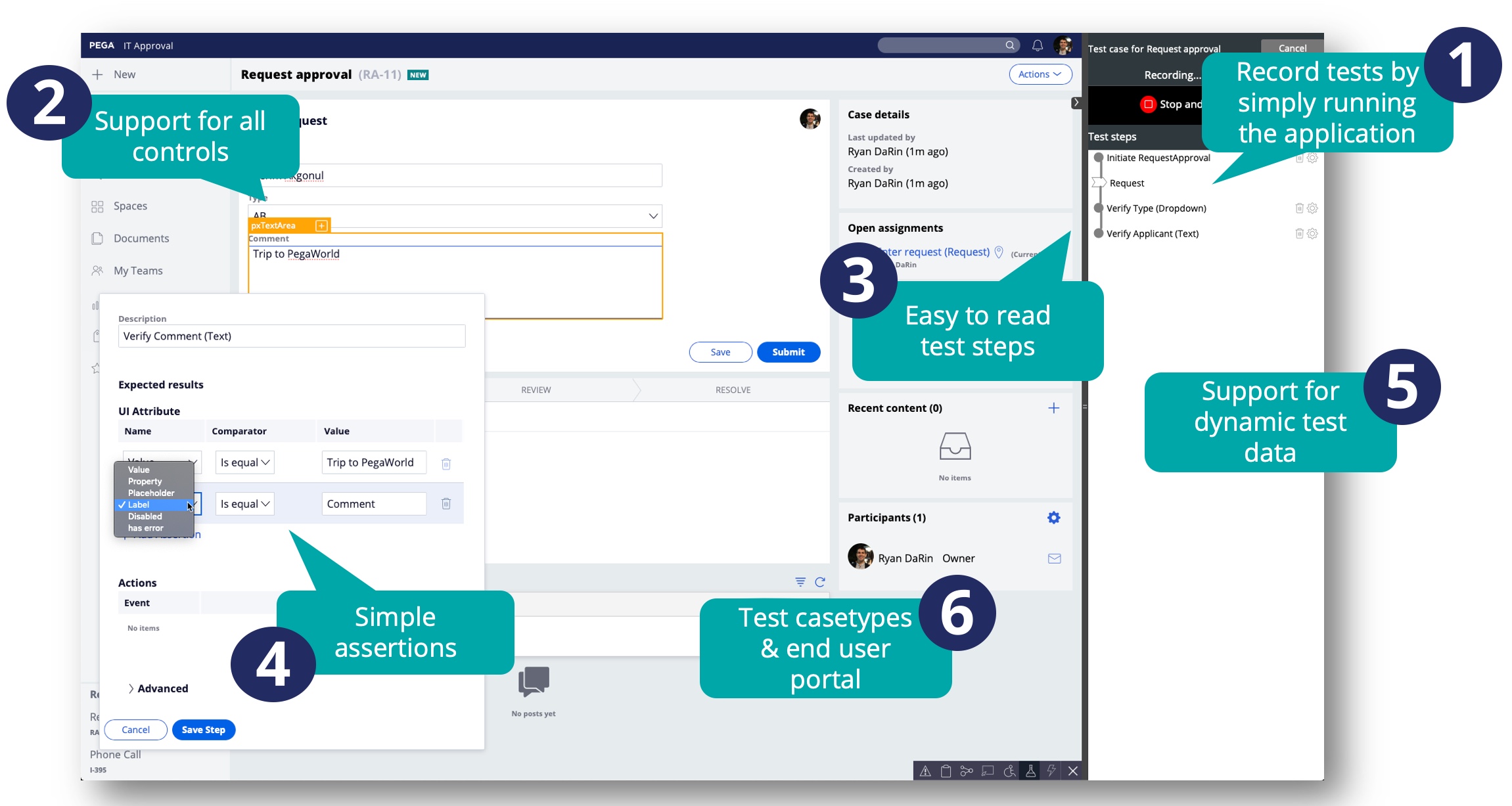This screenshot has width=1512, height=806.
Task: Click the notification bell icon
Action: (1038, 45)
